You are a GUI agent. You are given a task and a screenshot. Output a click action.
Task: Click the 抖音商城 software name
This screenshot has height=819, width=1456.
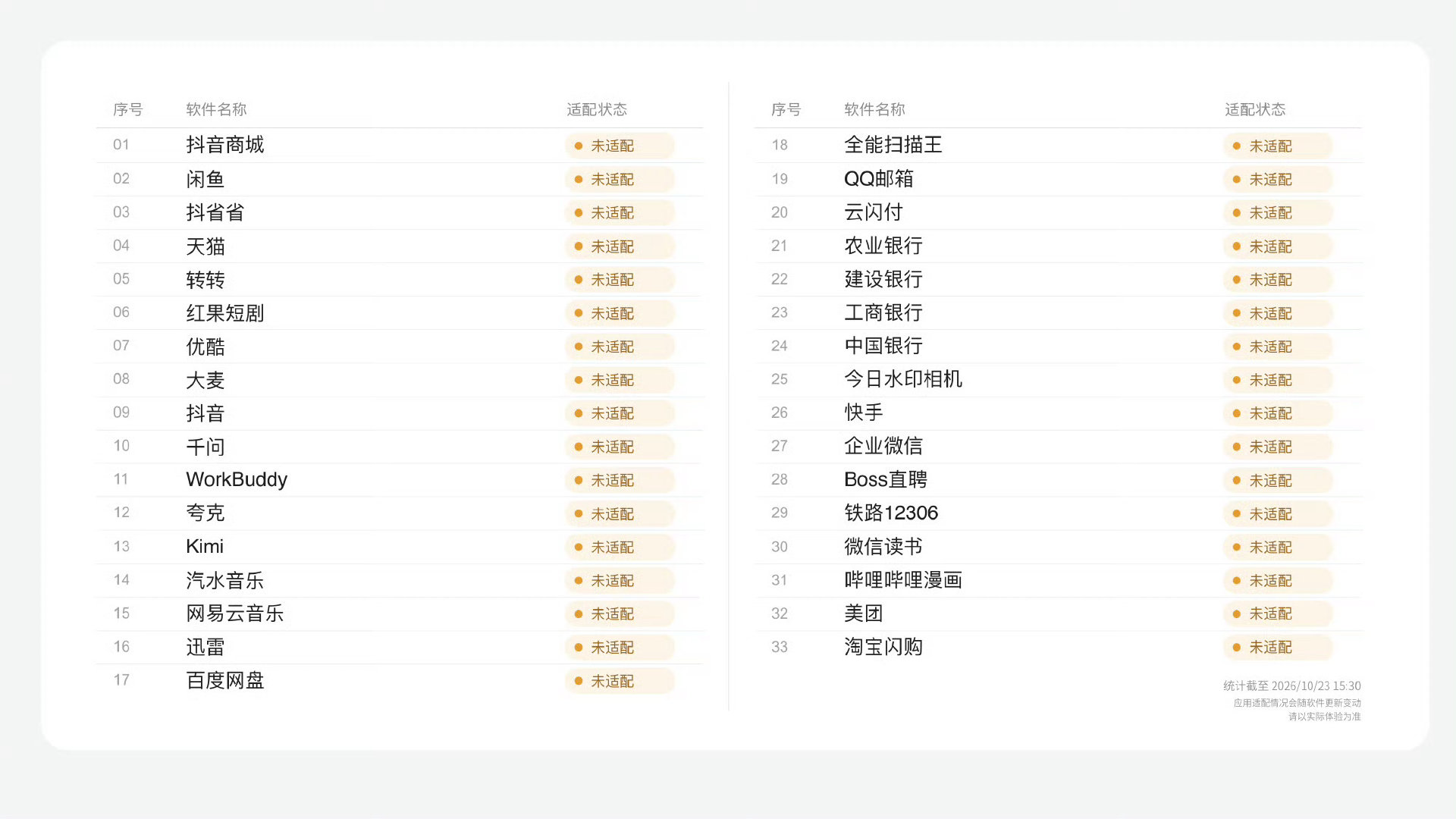(x=225, y=145)
